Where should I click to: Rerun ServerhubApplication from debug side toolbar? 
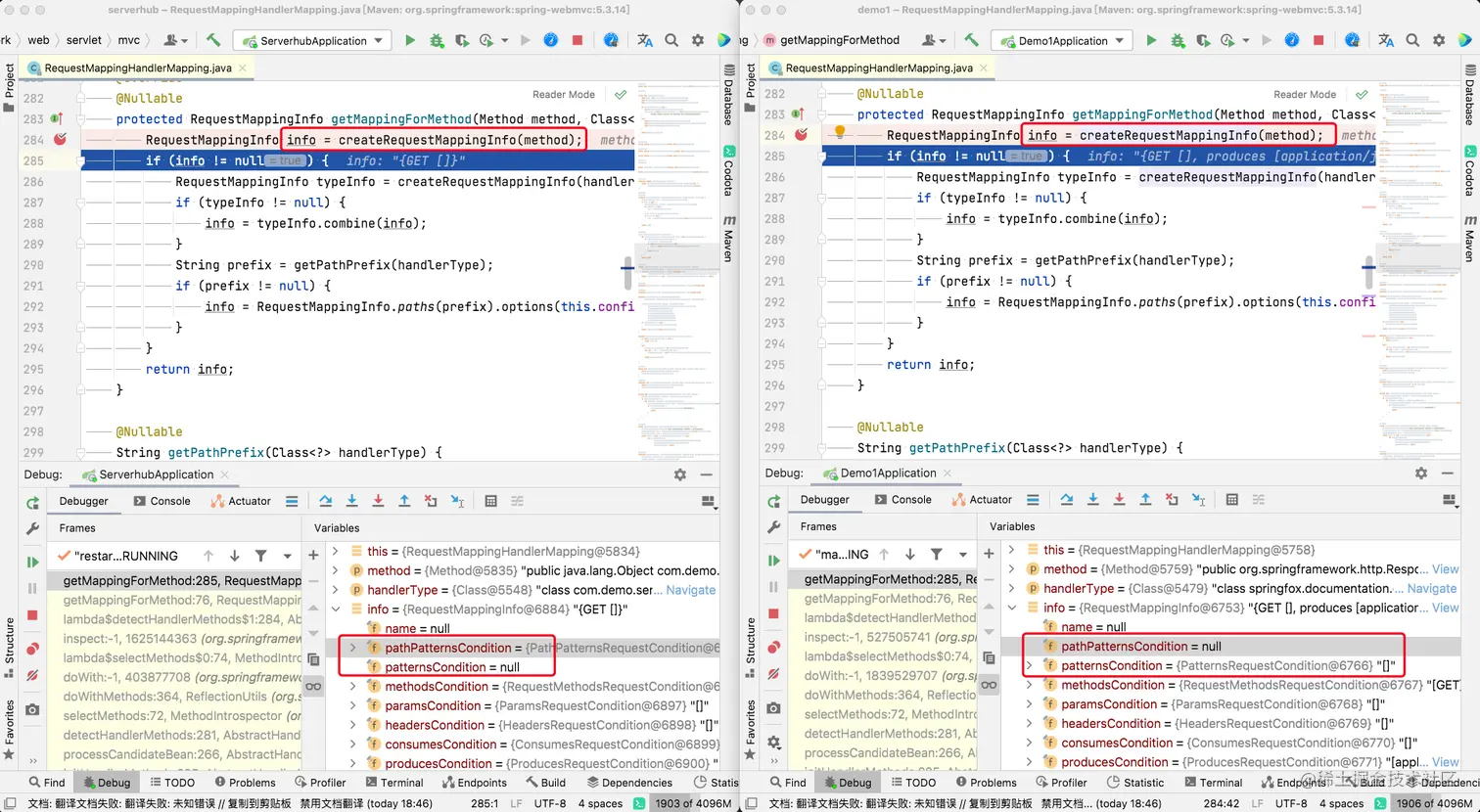[32, 503]
